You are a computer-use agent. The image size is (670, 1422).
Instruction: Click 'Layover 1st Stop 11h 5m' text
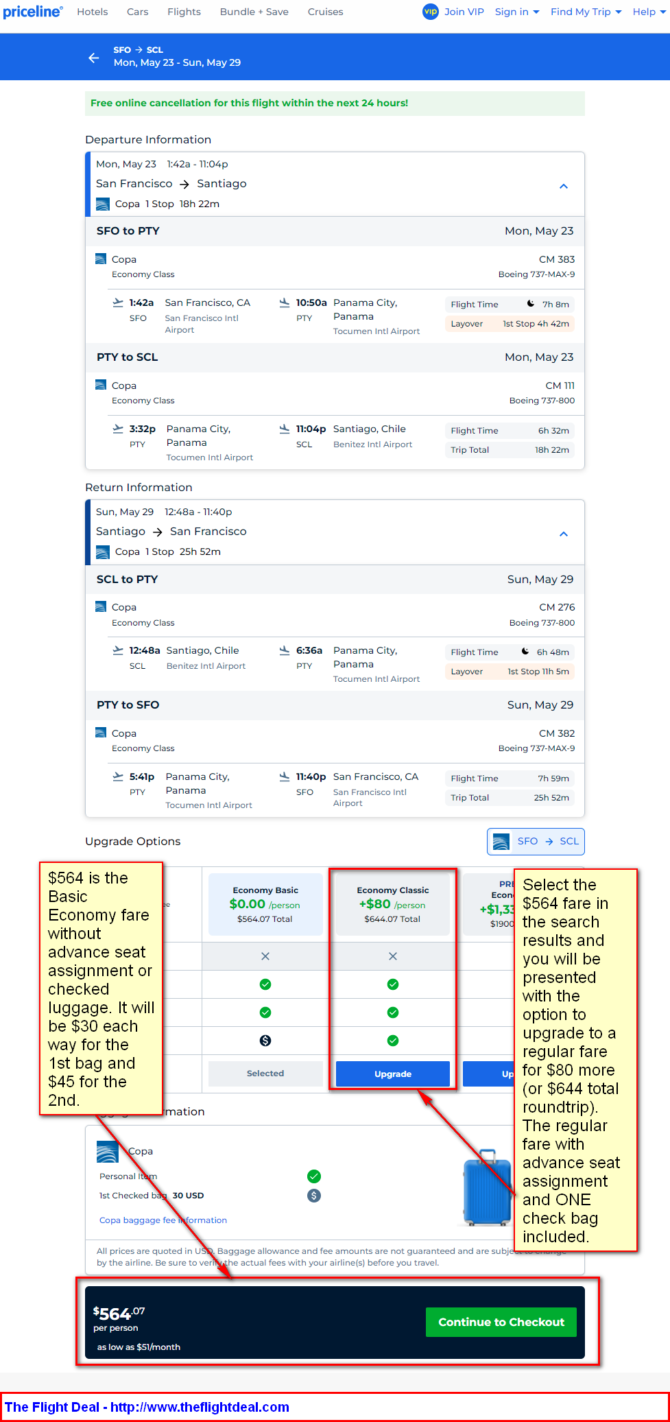[510, 672]
